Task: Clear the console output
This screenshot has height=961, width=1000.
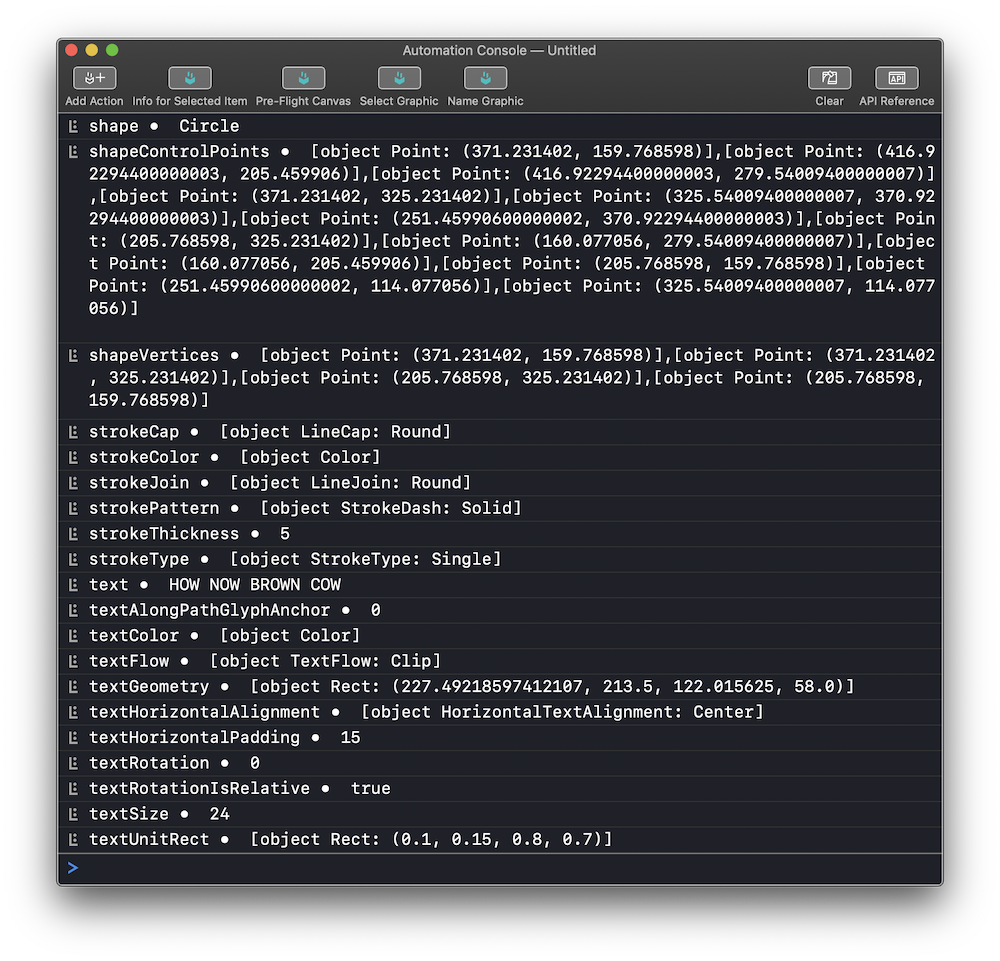Action: pos(829,78)
